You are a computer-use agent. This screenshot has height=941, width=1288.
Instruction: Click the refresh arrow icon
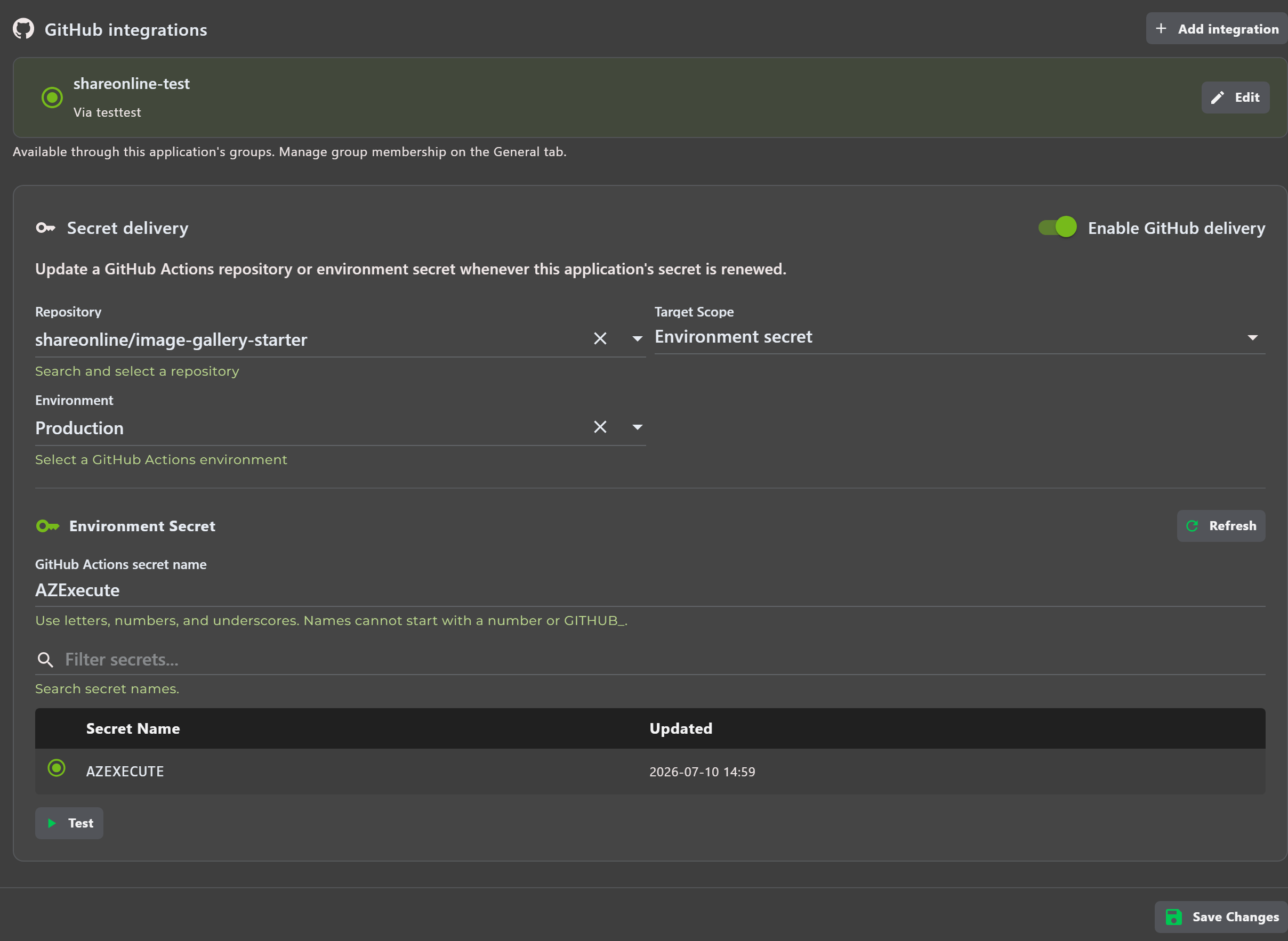[1192, 526]
